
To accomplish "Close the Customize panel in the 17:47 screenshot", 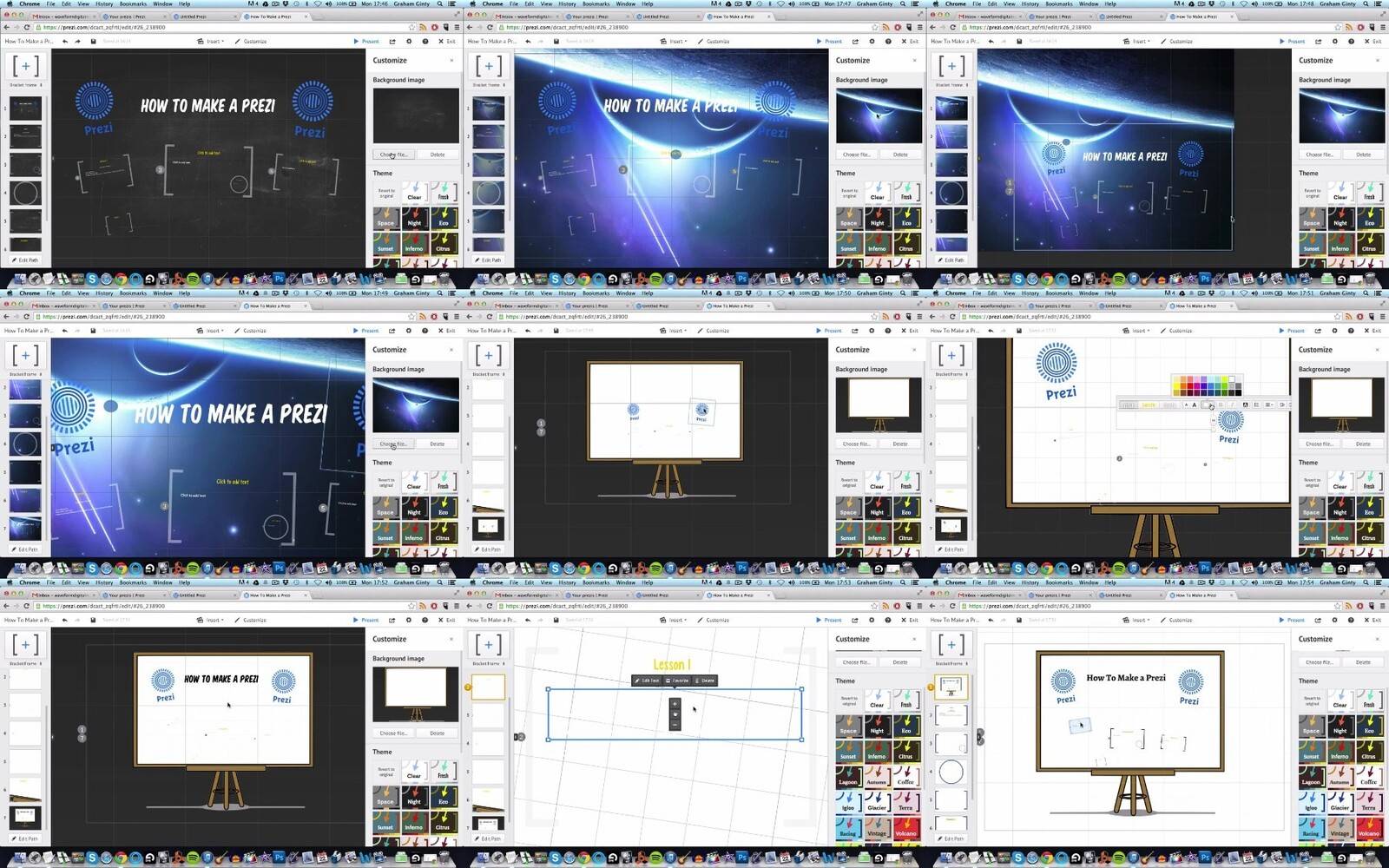I will point(914,61).
